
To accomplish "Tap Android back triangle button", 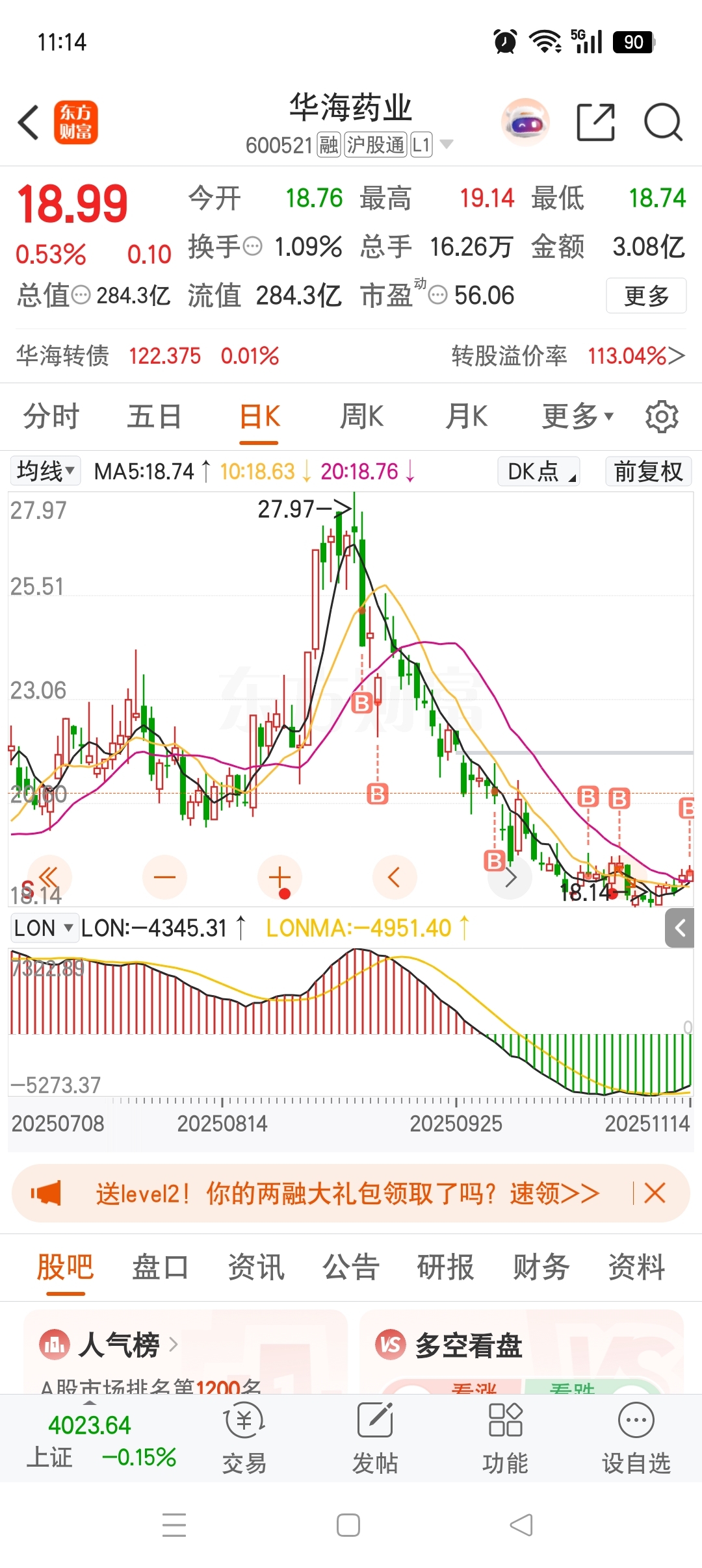I will coord(521,1525).
